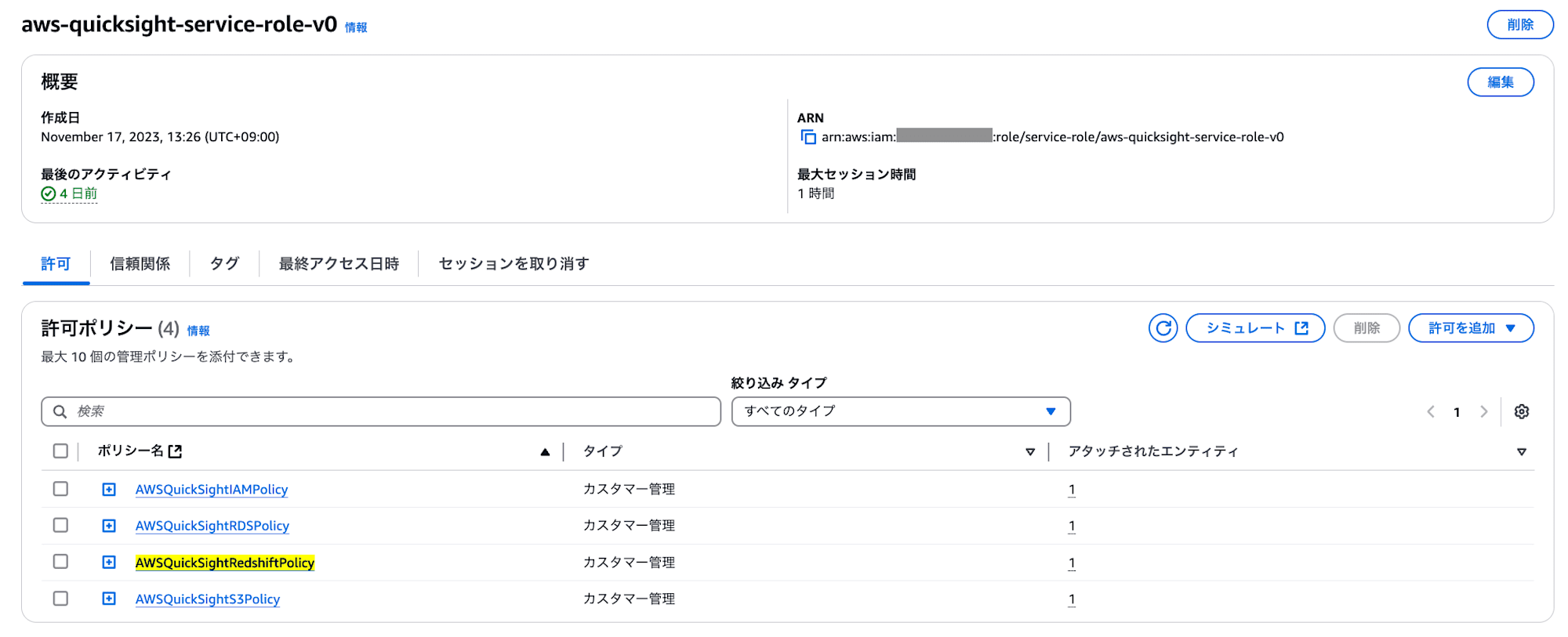1568x637 pixels.
Task: Click the 削除 button for the role
Action: [x=1520, y=25]
